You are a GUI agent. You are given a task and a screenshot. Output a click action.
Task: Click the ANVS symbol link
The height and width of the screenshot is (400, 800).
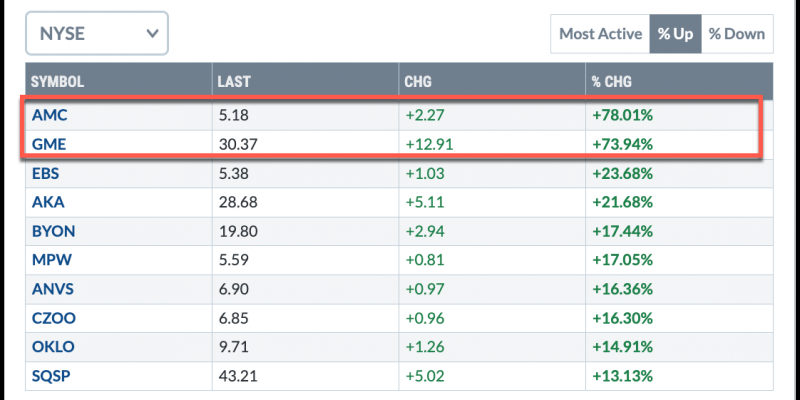(53, 289)
